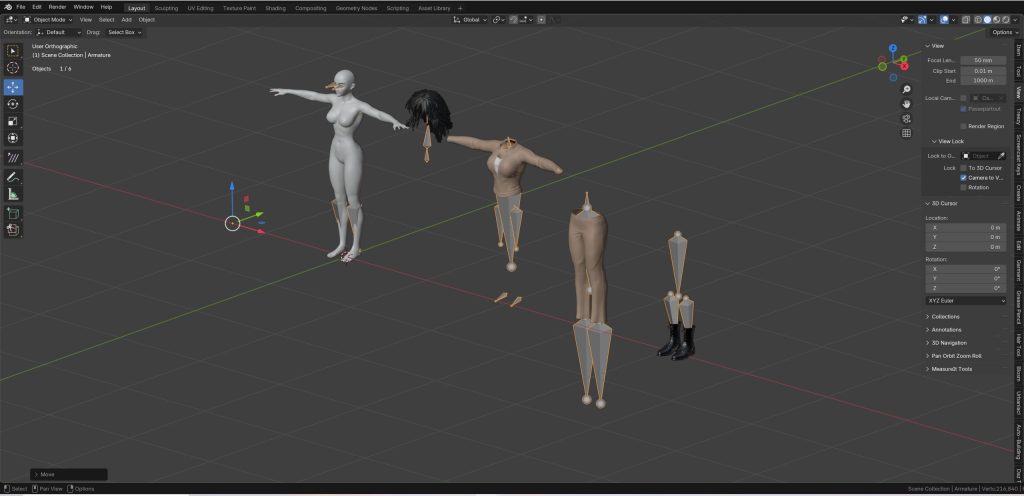
Task: Enable Lock Rotation checkbox
Action: click(963, 187)
